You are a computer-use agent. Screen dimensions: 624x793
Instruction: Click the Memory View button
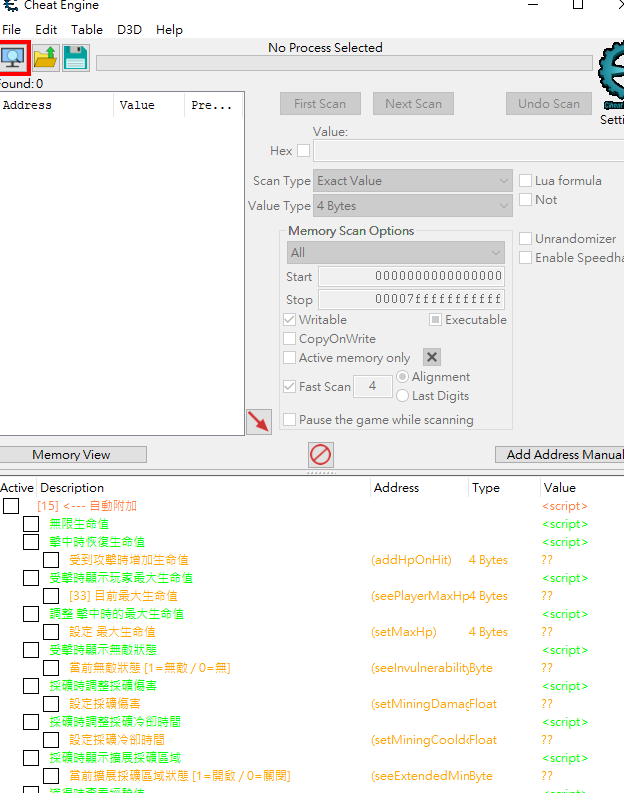coord(72,455)
